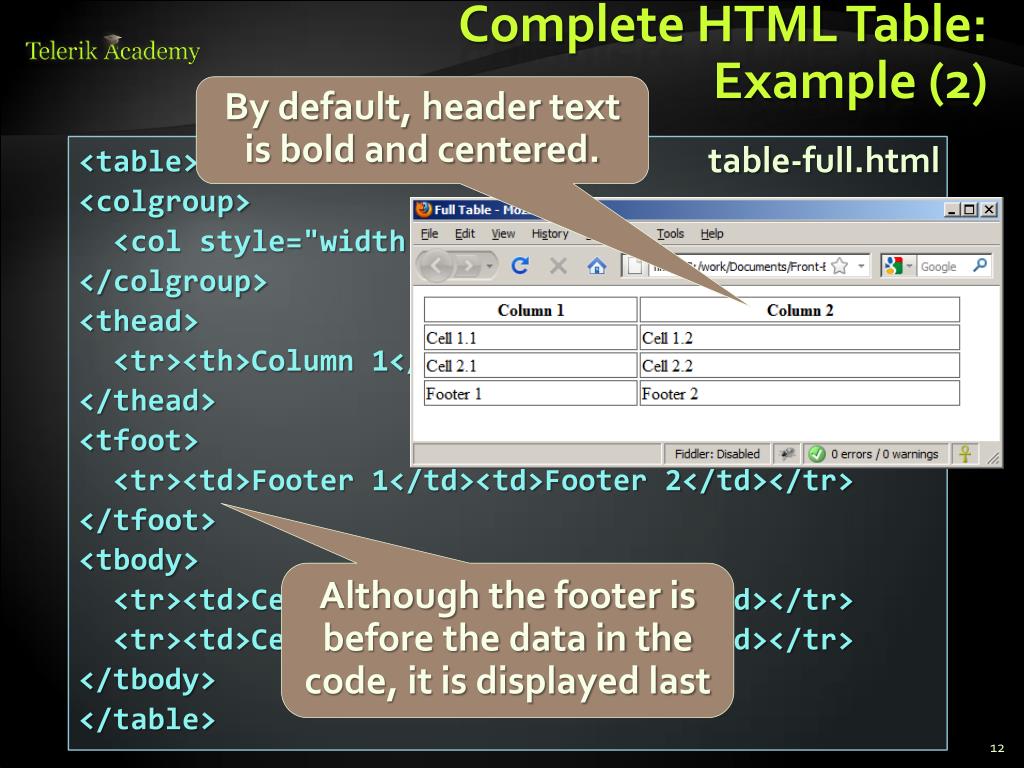Click the small icon right of Fiddler status
Screen dimensions: 1024x768
[788, 454]
